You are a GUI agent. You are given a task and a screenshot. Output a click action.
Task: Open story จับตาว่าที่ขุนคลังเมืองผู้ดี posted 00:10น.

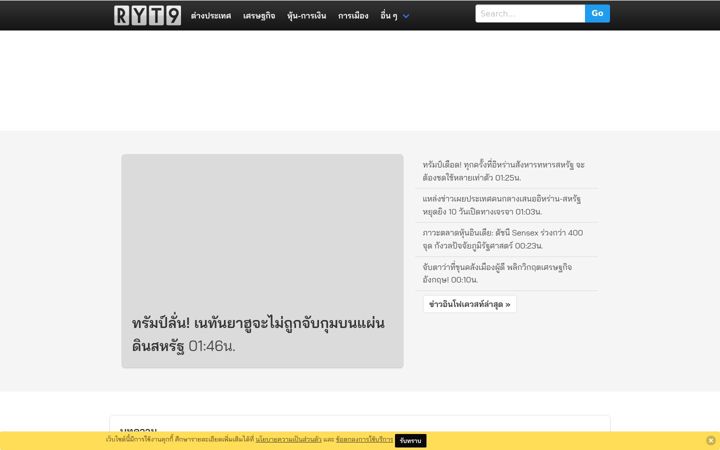click(x=497, y=273)
